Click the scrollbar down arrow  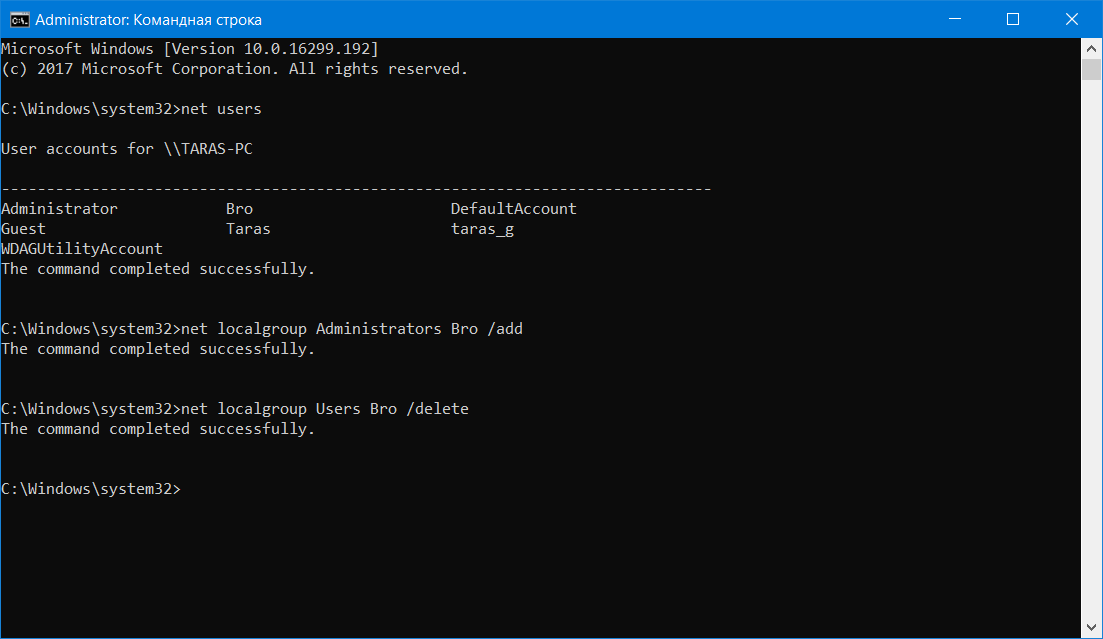click(x=1092, y=629)
